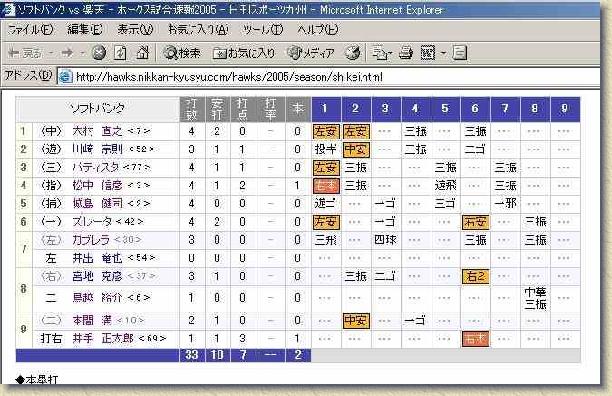Viewport: 612px width, 396px height.
Task: Open player link 井手 正太郎
Action: pyautogui.click(x=103, y=338)
